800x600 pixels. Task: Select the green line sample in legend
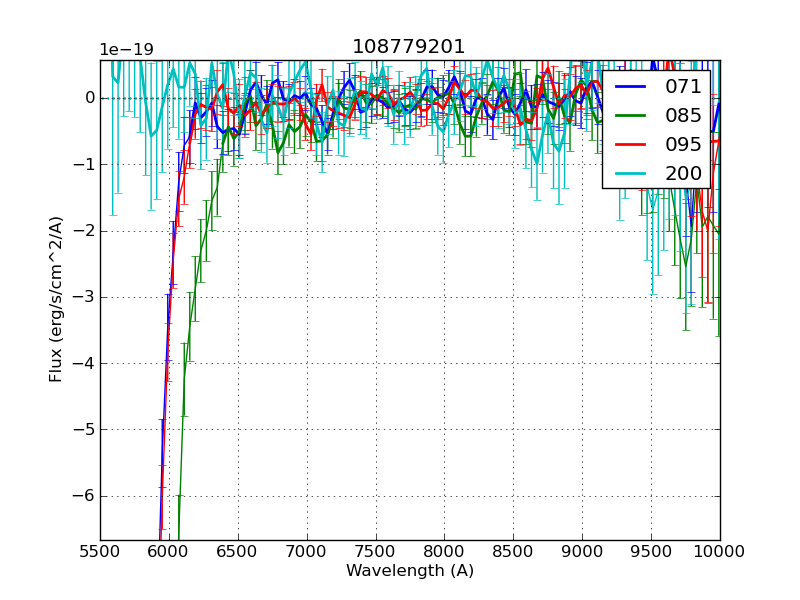628,115
